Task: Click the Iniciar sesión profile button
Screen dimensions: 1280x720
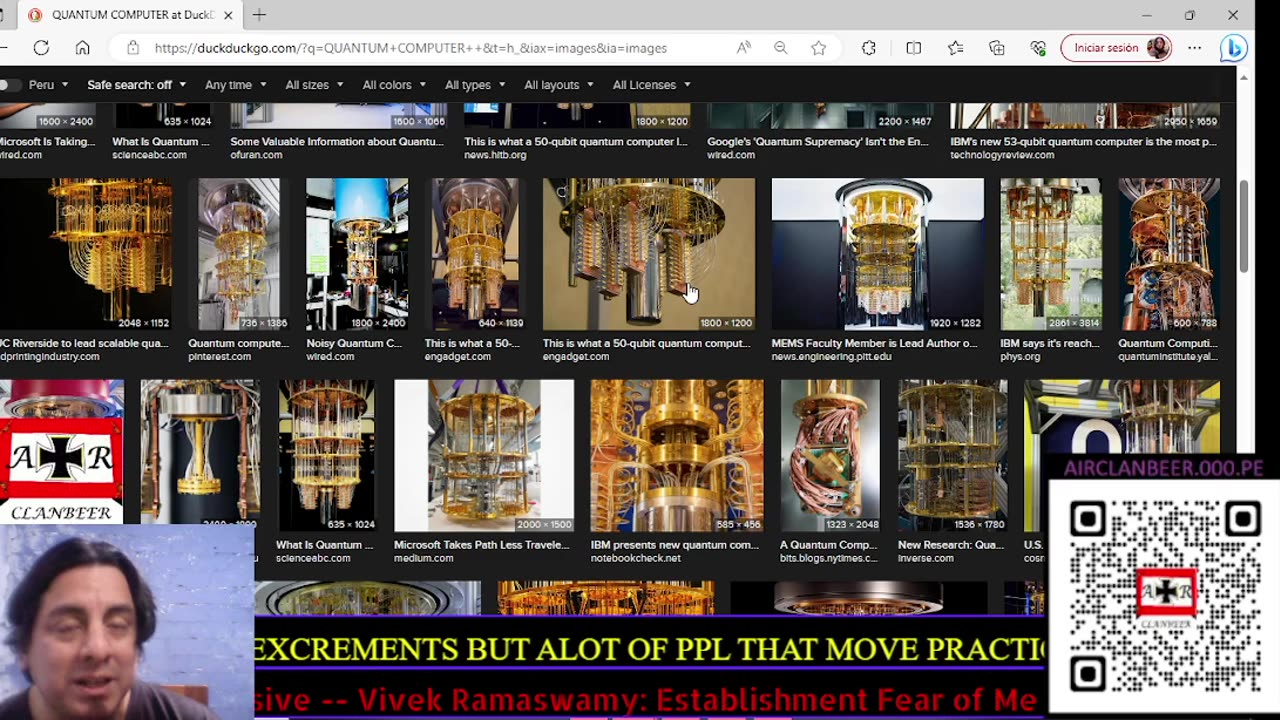Action: (x=1116, y=48)
